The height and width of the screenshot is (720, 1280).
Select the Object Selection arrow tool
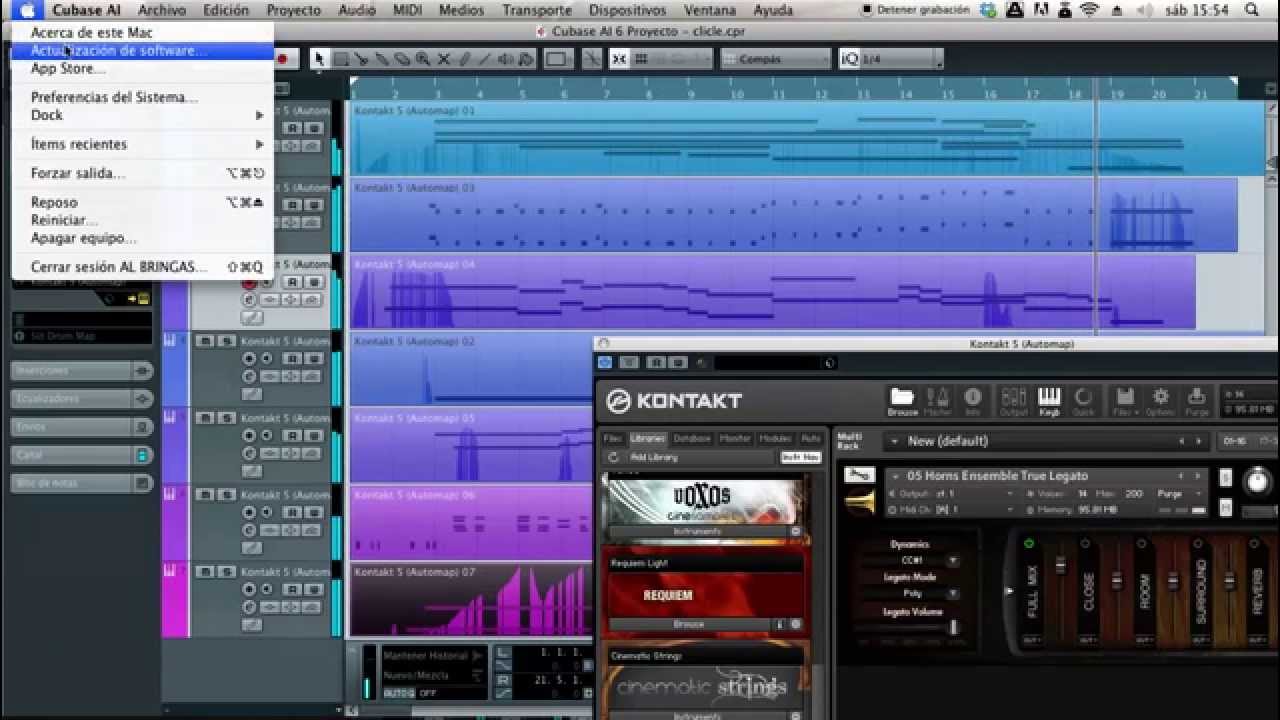pyautogui.click(x=319, y=59)
